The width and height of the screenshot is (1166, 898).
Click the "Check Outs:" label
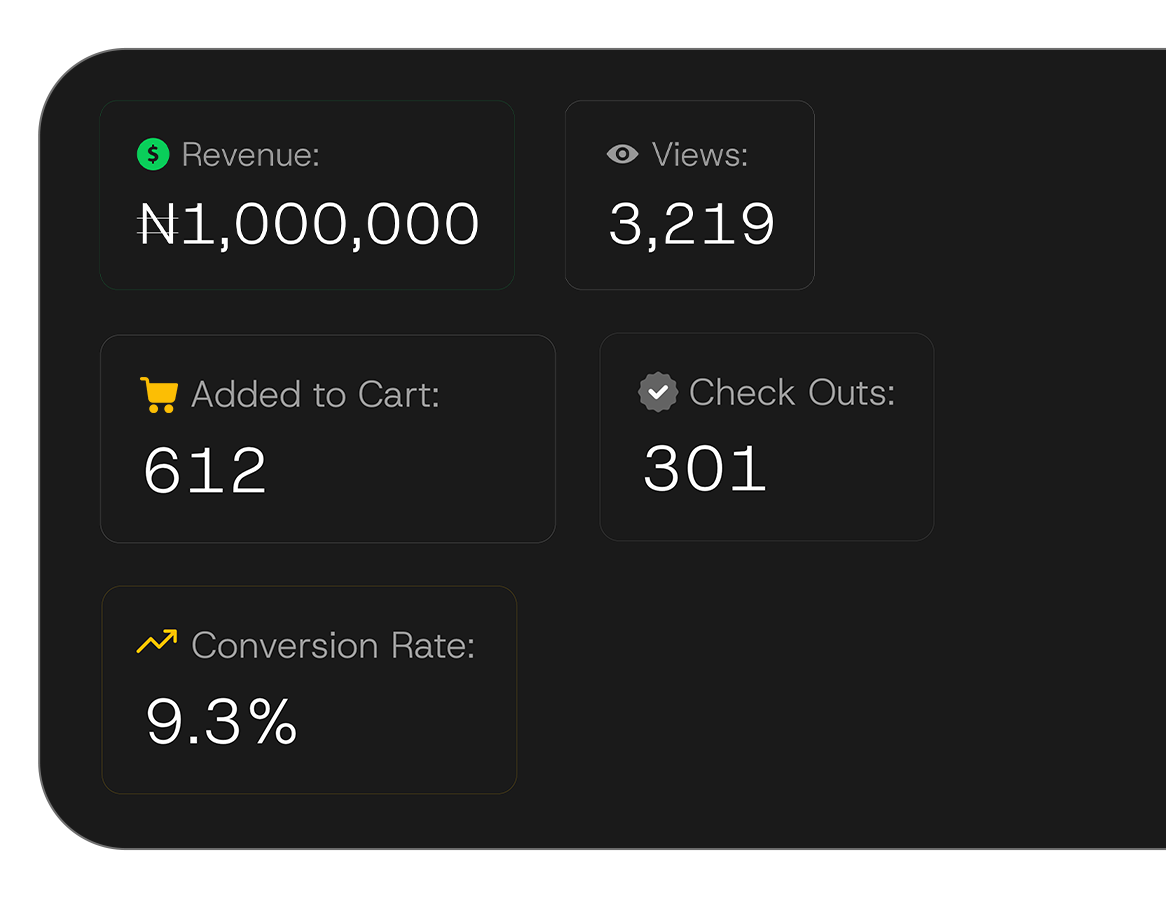point(792,392)
